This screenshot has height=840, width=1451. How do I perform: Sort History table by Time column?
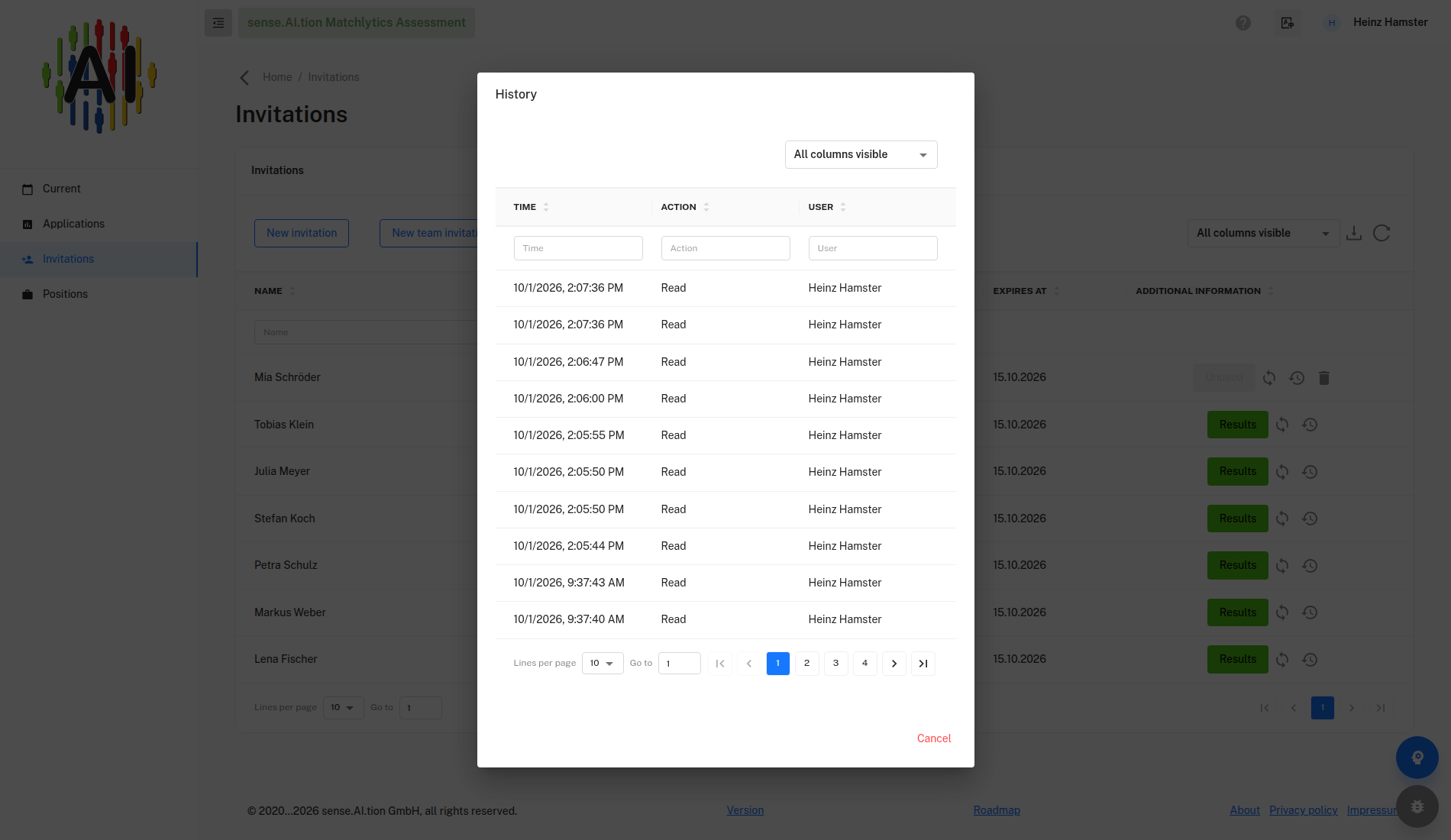coord(546,207)
